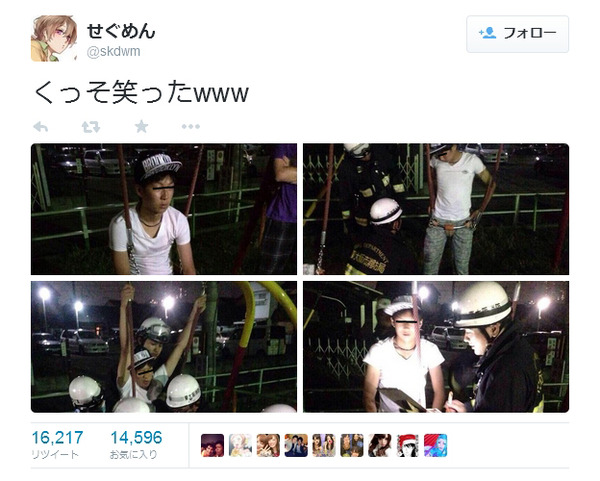Select retweeter avatar with Santa hat
Screen dimensions: 600x481
pos(408,445)
